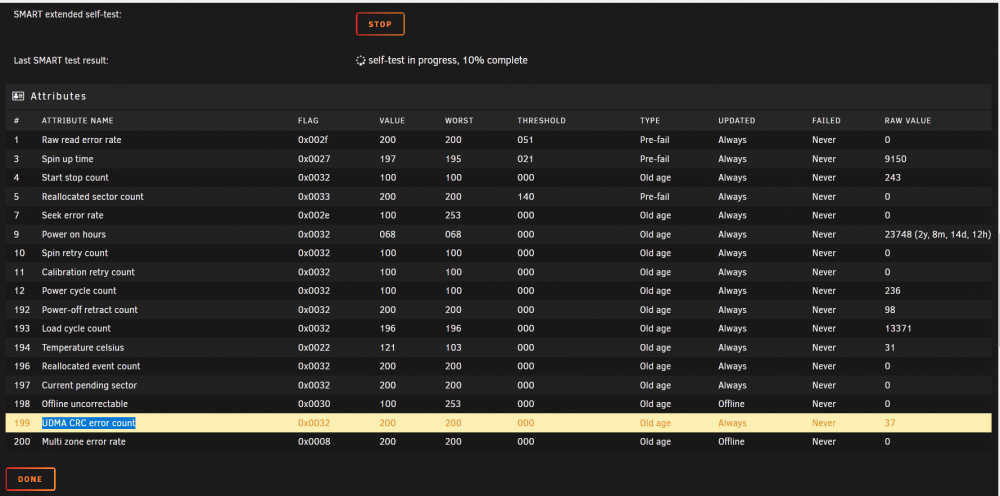Click the WORST column header

click(x=459, y=120)
